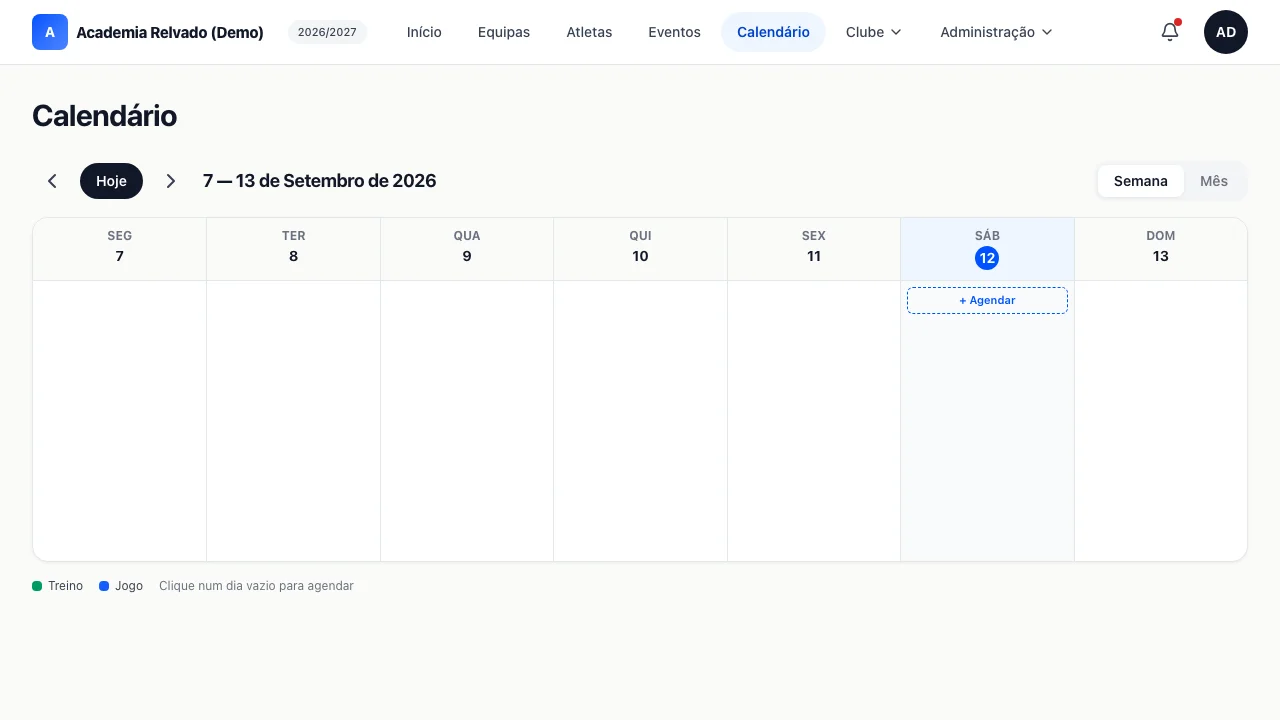The width and height of the screenshot is (1280, 720).
Task: Click the 'Clique num dia vazio para agendar' hint
Action: (256, 586)
